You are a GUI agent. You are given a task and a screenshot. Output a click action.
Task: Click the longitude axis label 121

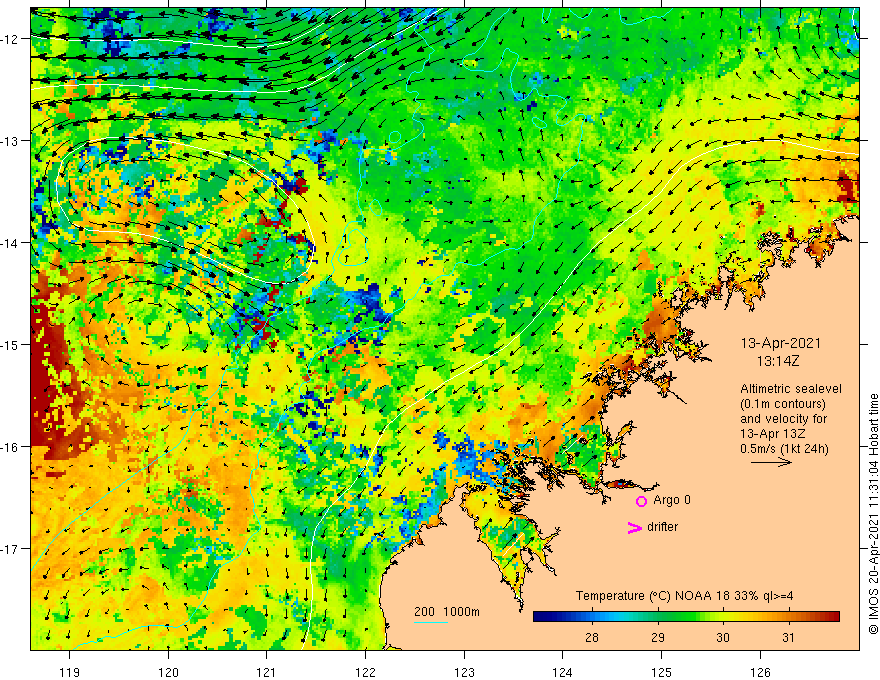coord(267,672)
